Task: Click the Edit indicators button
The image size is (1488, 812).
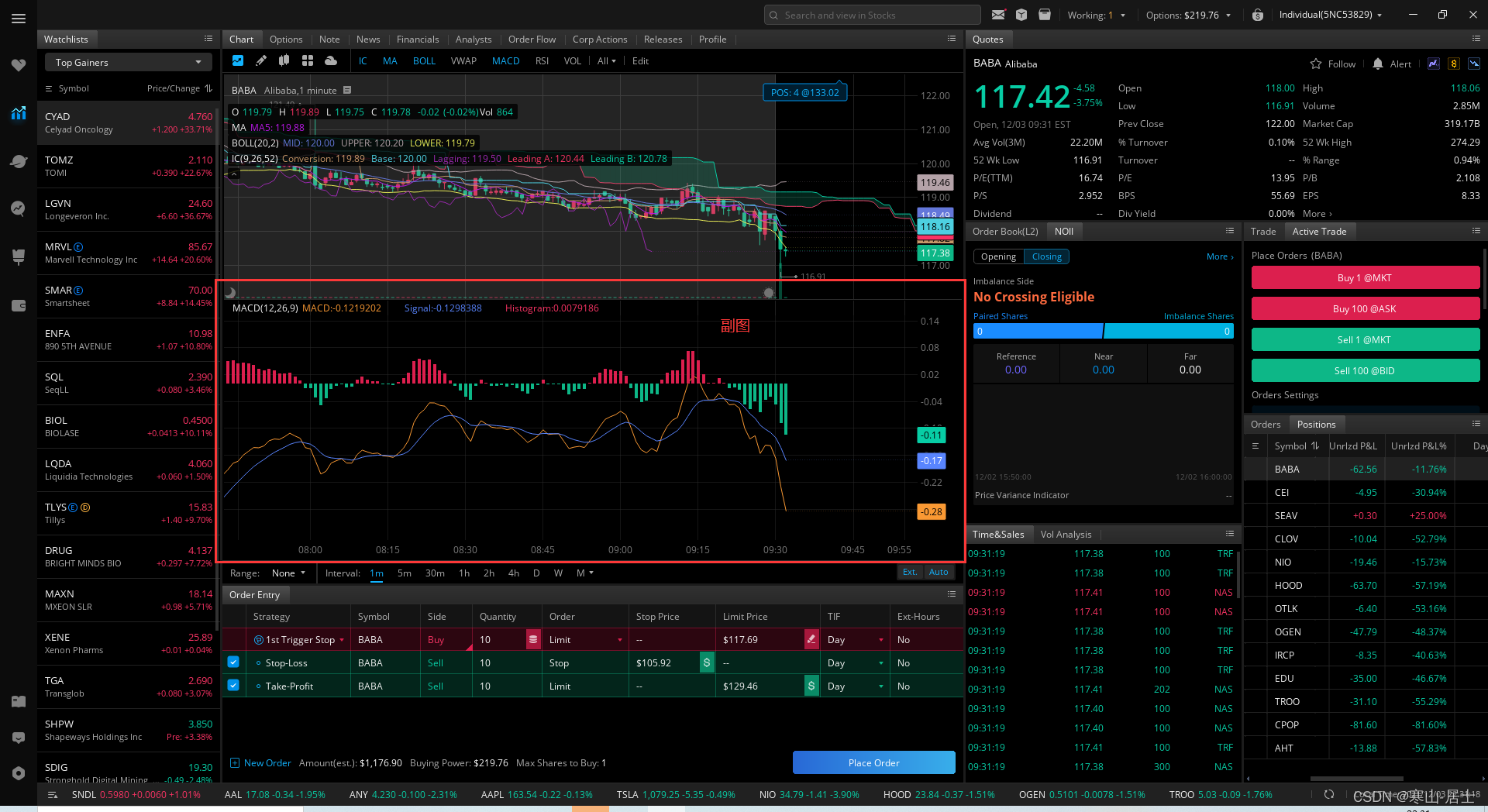Action: click(x=640, y=61)
